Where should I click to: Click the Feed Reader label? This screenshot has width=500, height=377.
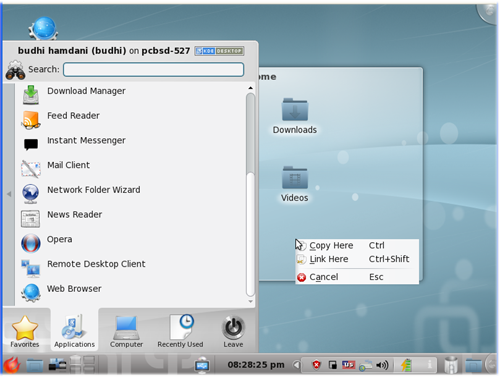coord(73,116)
